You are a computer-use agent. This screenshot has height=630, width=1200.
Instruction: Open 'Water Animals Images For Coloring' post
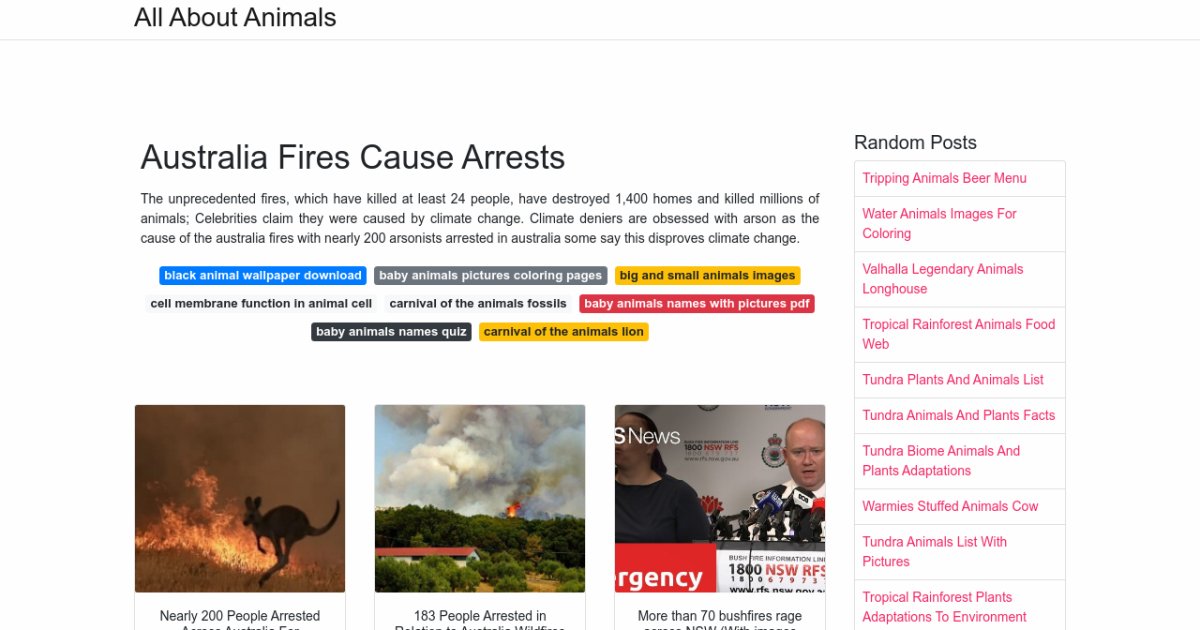[940, 224]
